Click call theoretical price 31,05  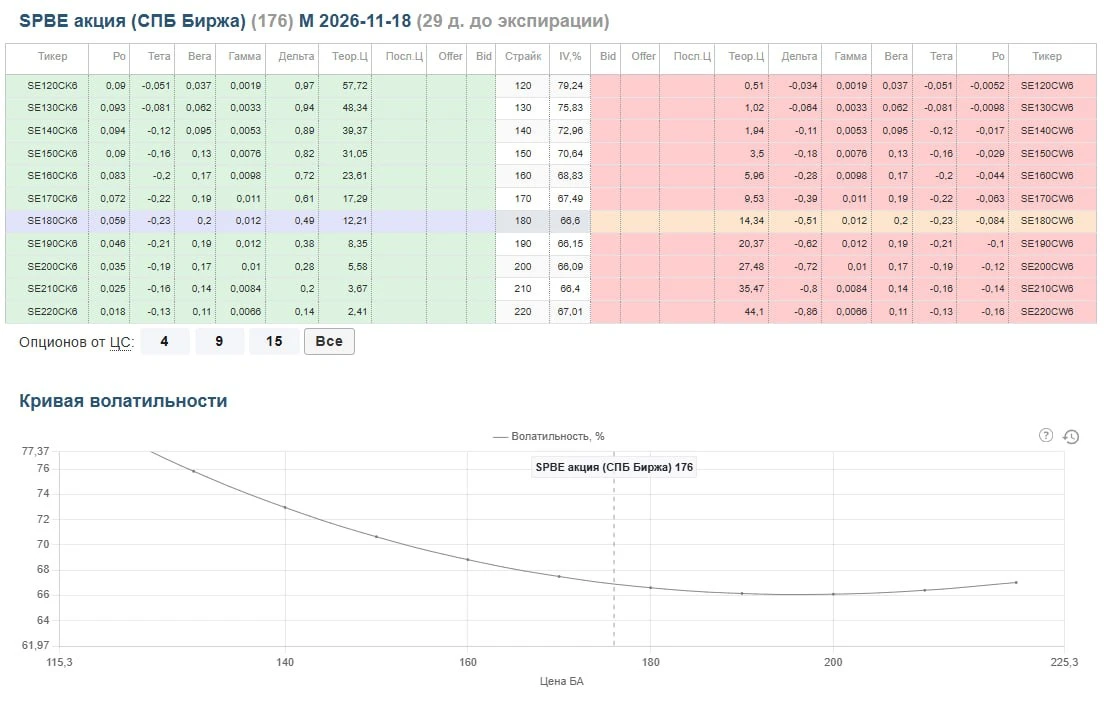click(x=355, y=153)
